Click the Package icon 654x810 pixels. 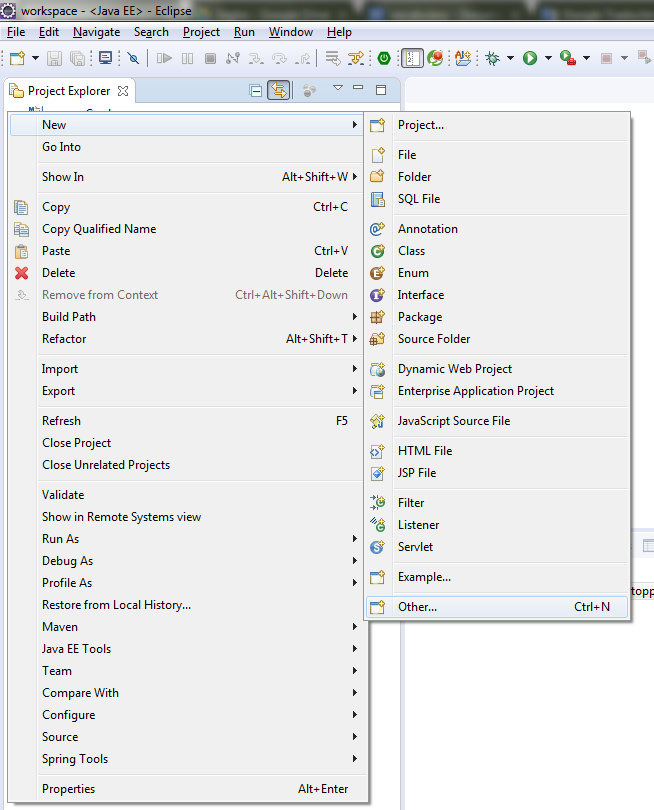(378, 317)
